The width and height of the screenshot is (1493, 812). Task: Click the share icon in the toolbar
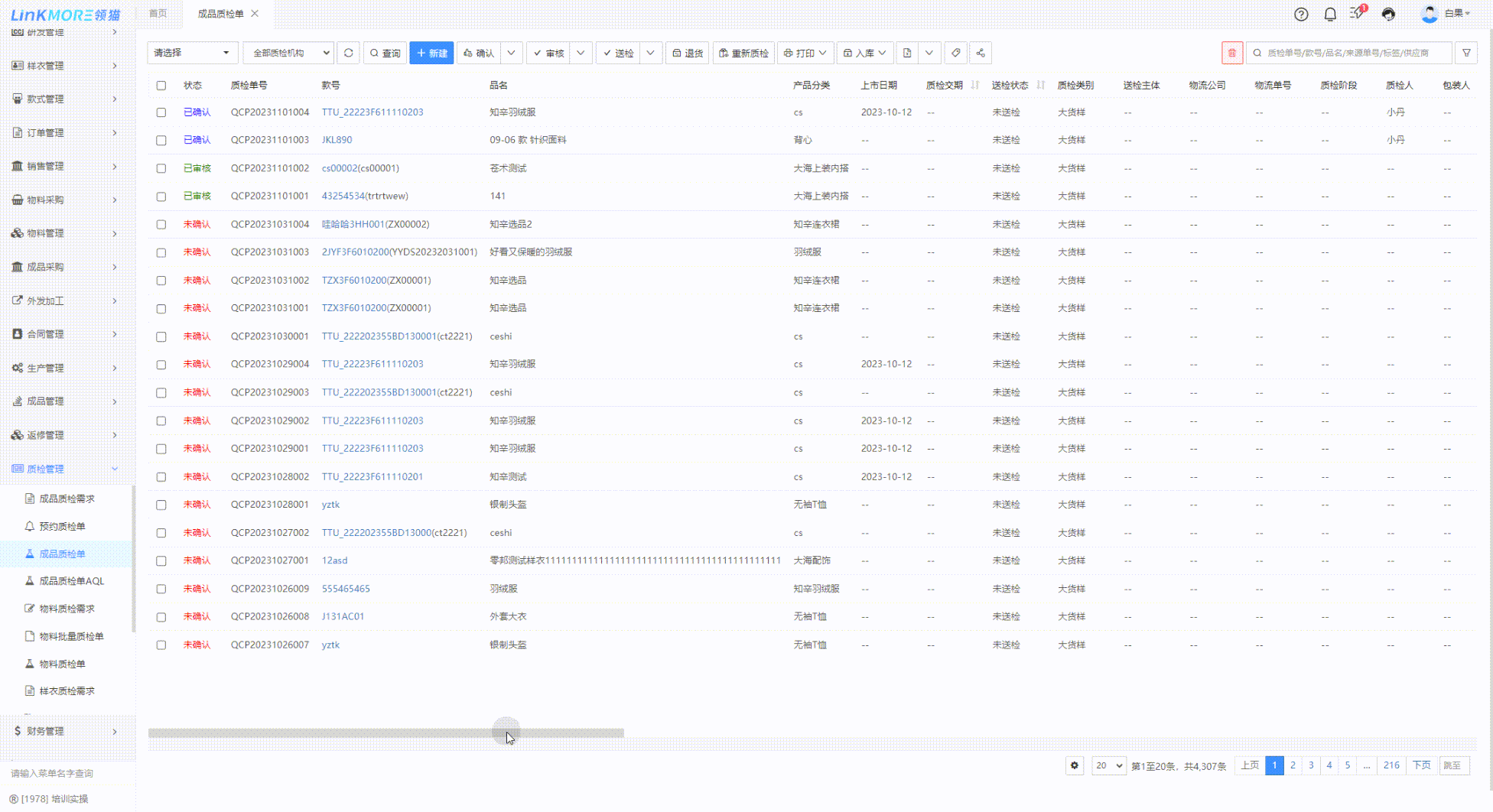coord(981,53)
